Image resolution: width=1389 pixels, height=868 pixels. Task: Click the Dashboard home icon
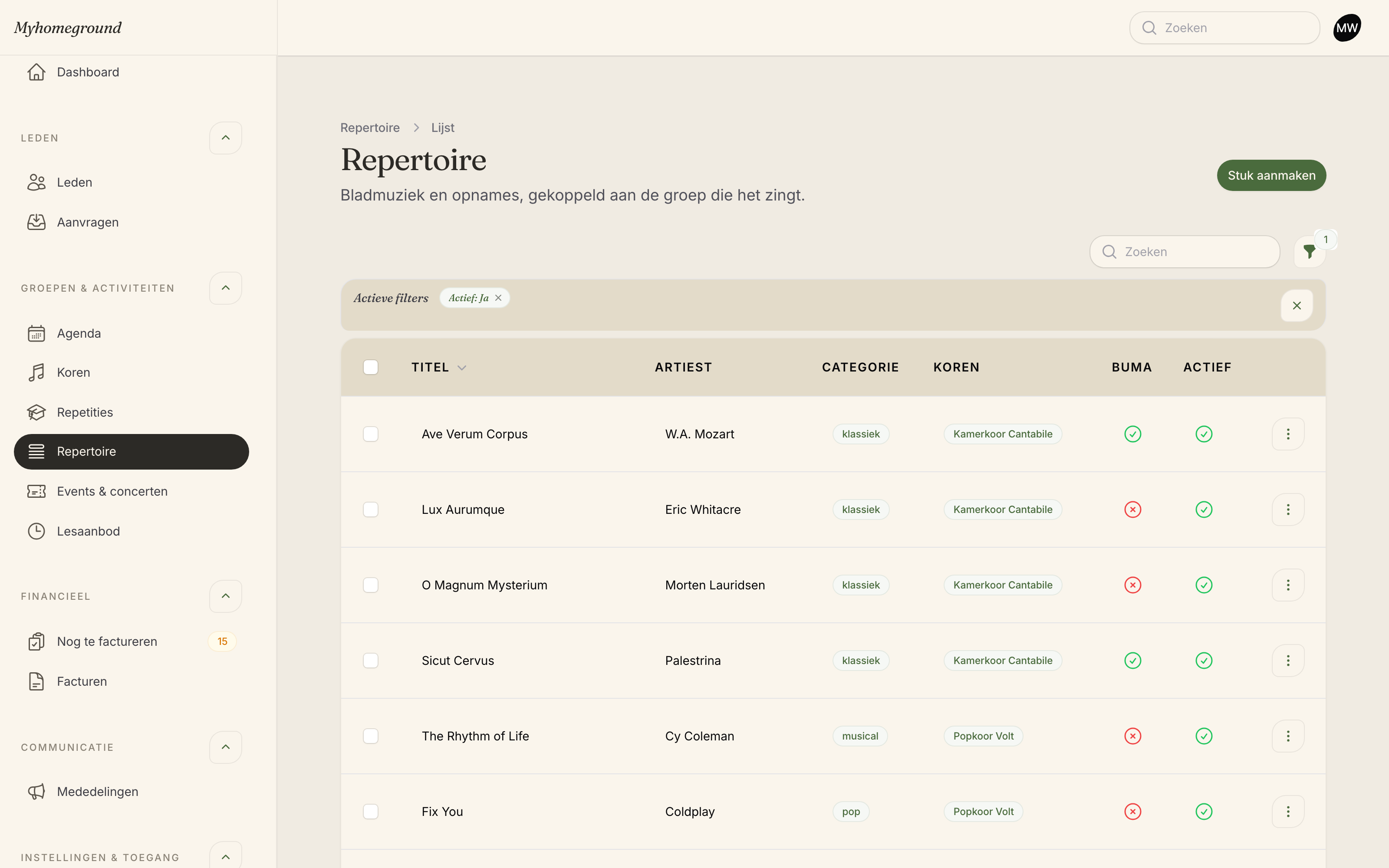pyautogui.click(x=36, y=72)
